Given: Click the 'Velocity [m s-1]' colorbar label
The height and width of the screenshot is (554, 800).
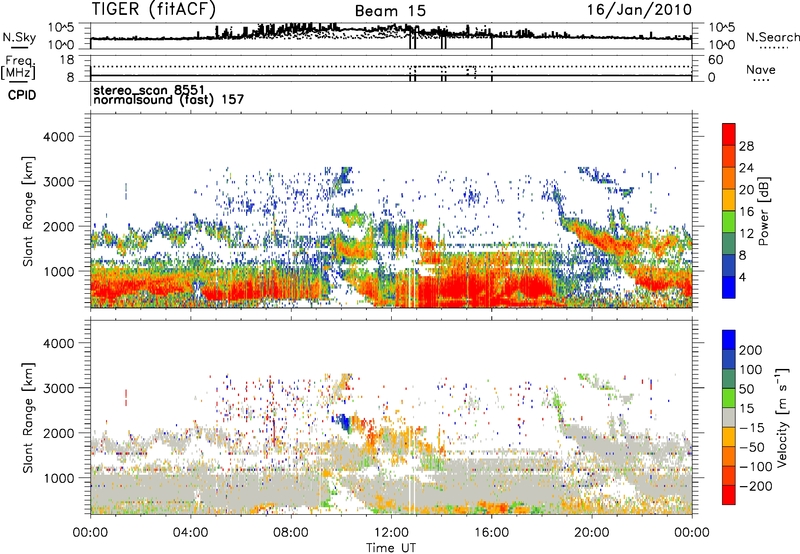Looking at the screenshot, I should point(781,417).
